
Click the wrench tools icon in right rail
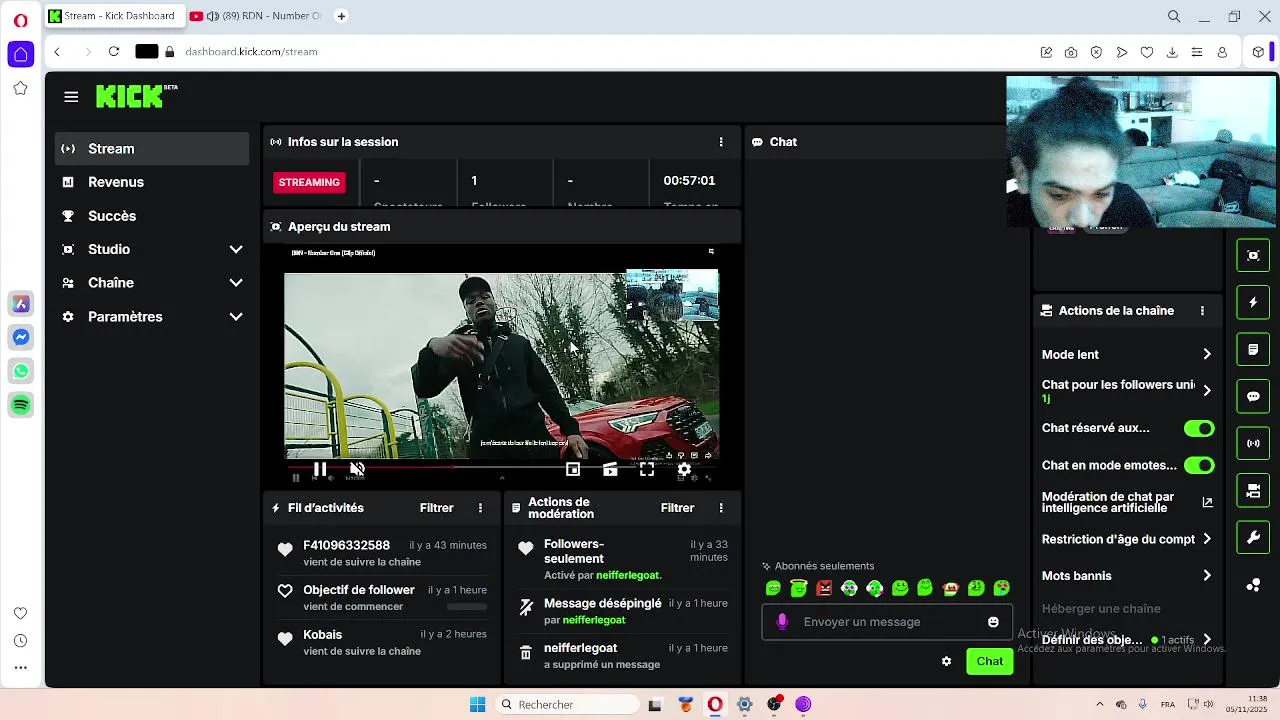1253,537
